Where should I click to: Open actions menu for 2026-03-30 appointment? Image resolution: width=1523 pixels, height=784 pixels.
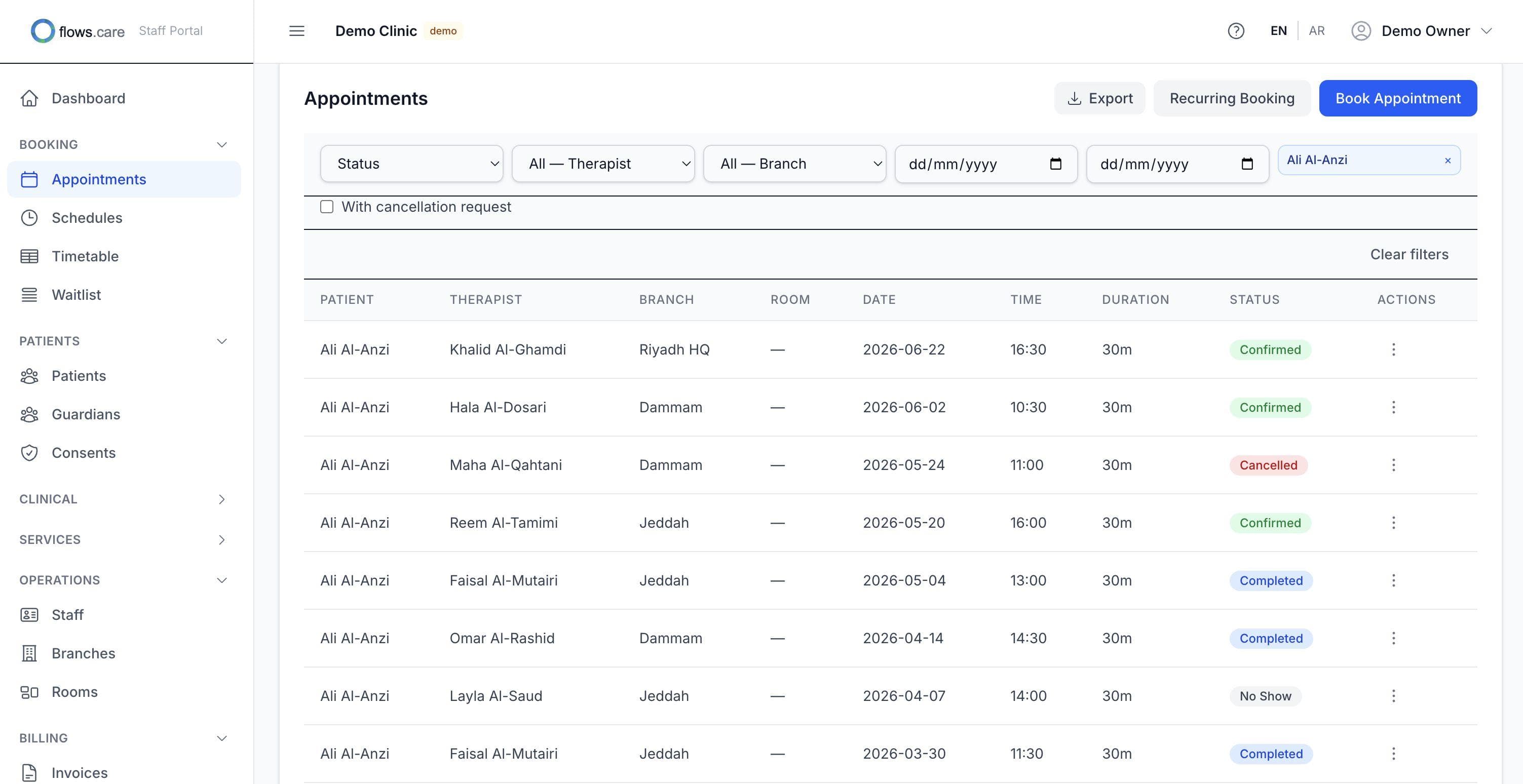click(1393, 754)
